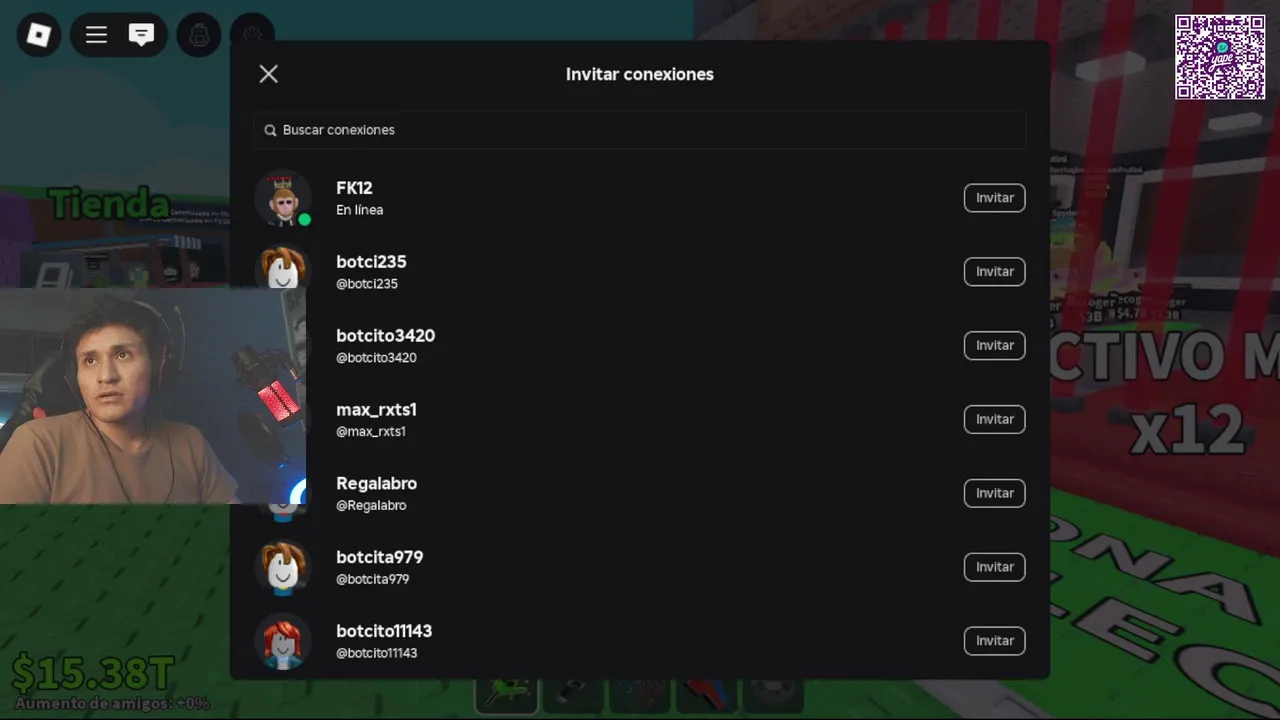Click the search magnifier icon
Screen dimensions: 1280x720
click(270, 130)
